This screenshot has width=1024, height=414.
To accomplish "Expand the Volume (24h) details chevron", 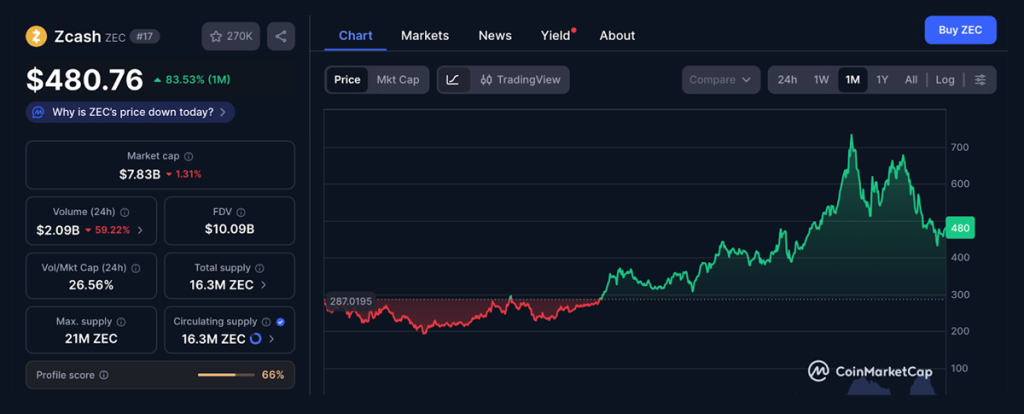I will tap(139, 230).
